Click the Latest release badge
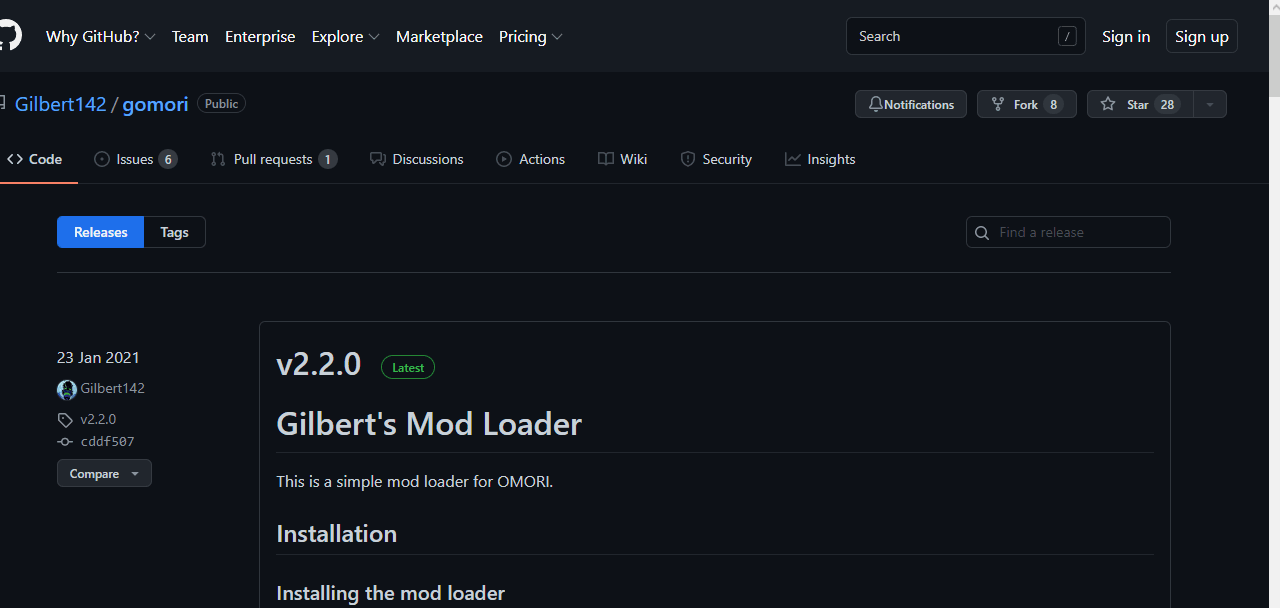Image resolution: width=1280 pixels, height=608 pixels. coord(408,367)
